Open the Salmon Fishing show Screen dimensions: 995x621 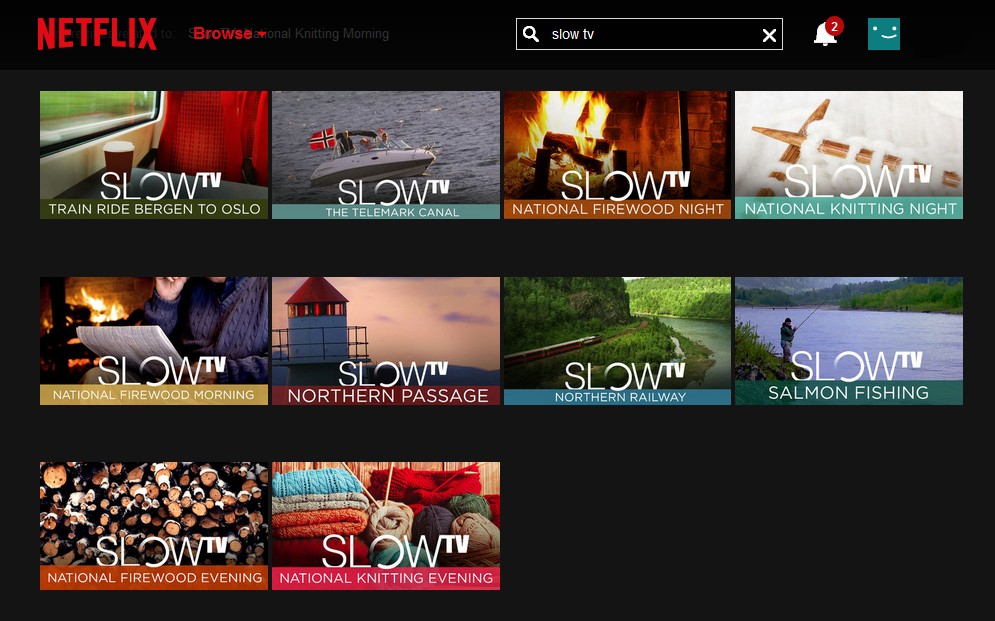(x=849, y=341)
